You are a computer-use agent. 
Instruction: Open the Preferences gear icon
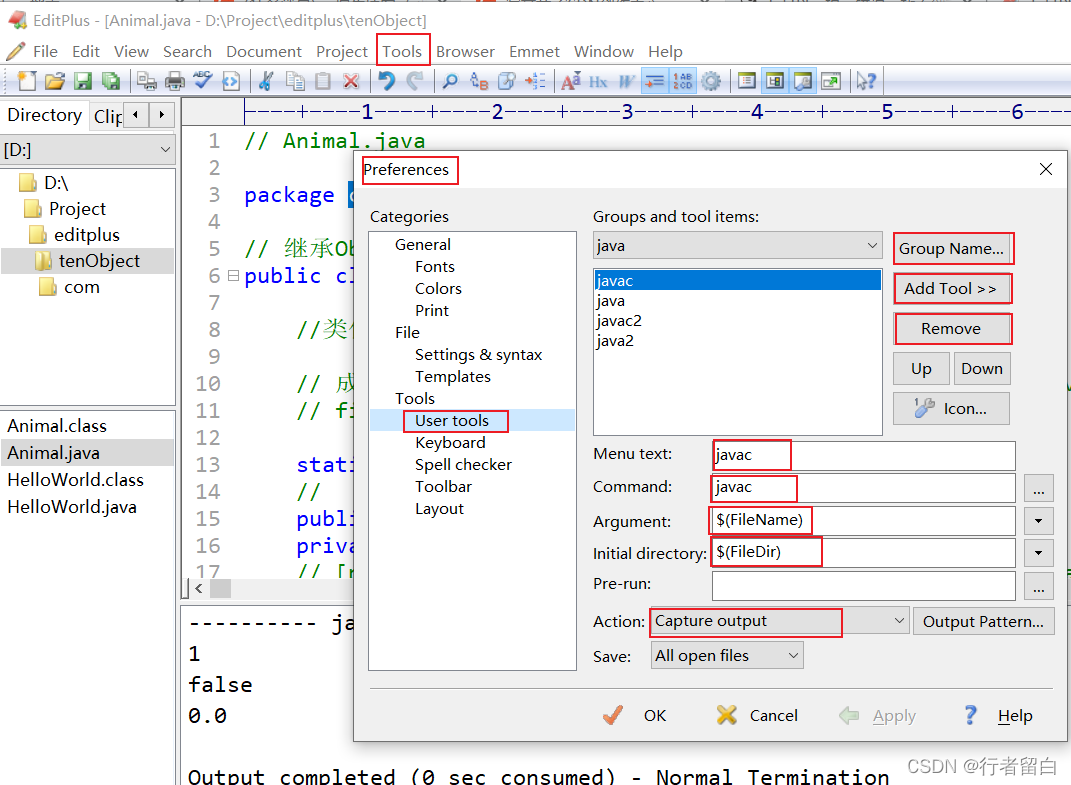click(711, 81)
